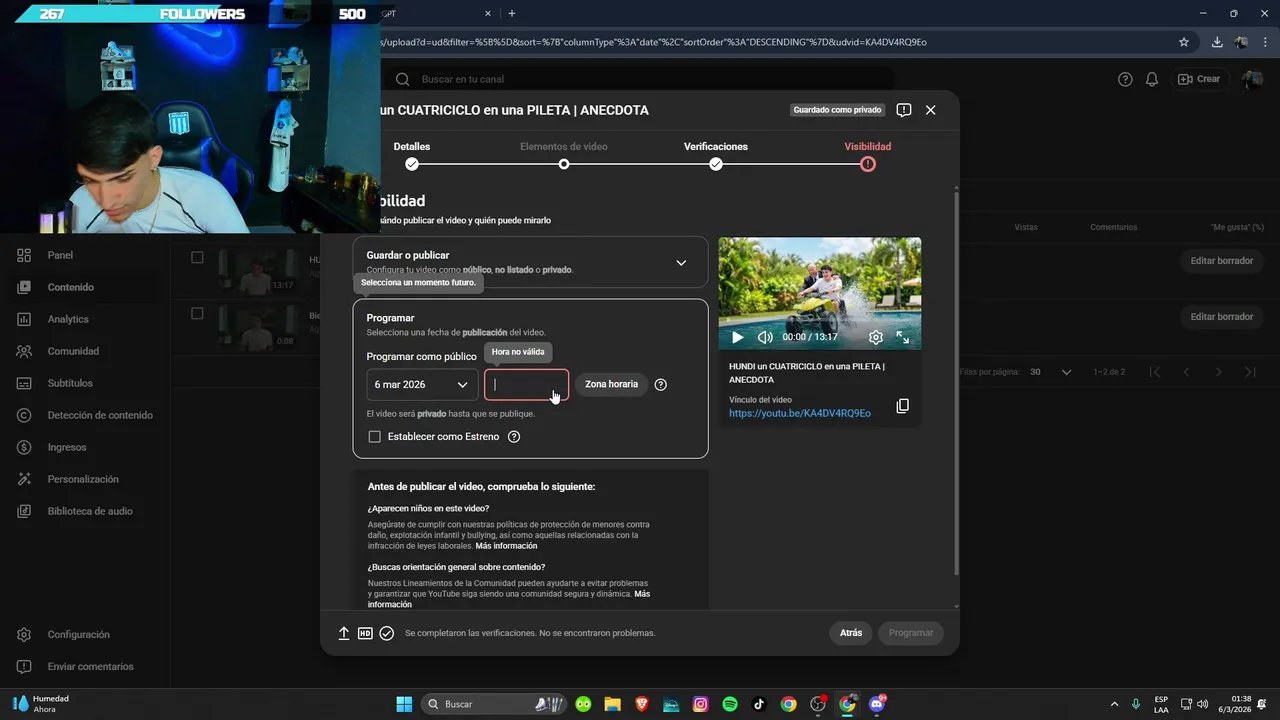Open the youtu.be/KA4DV4RQ9Eo link

(799, 413)
